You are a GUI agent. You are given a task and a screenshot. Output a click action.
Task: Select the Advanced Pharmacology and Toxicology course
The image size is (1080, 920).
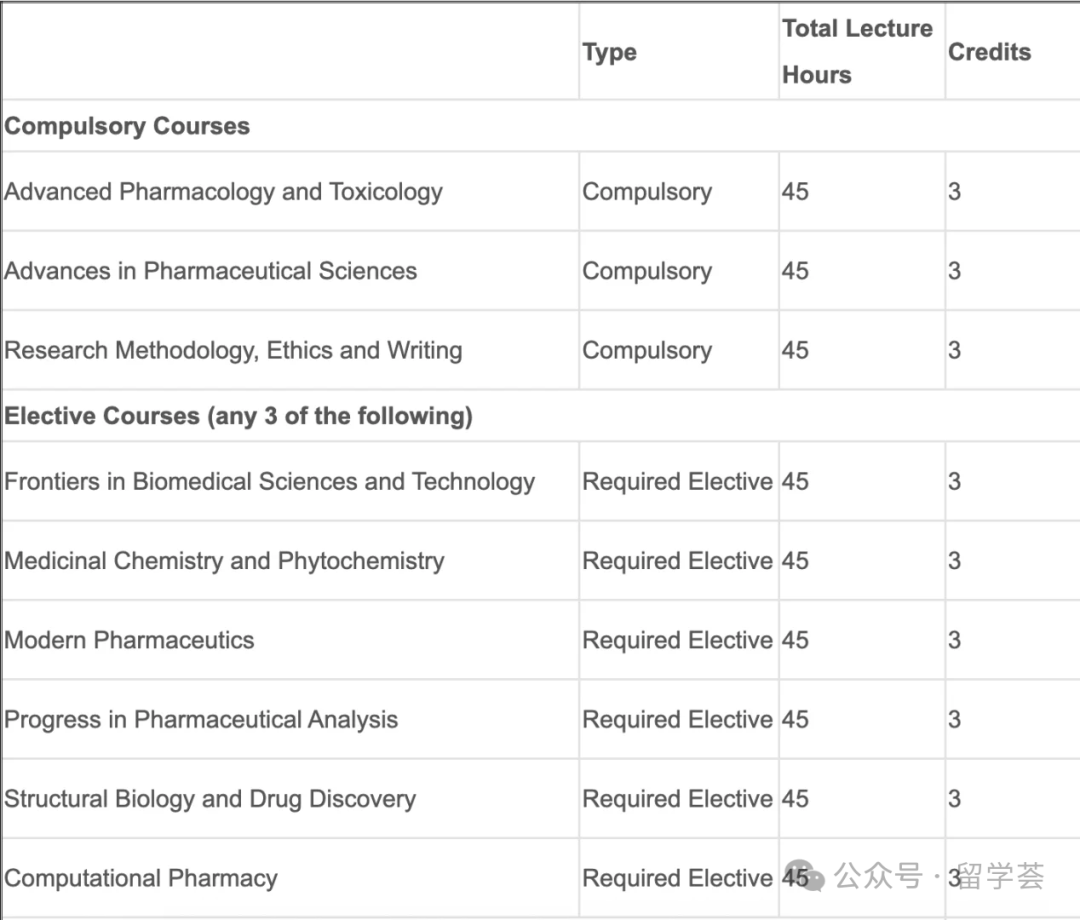tap(223, 191)
